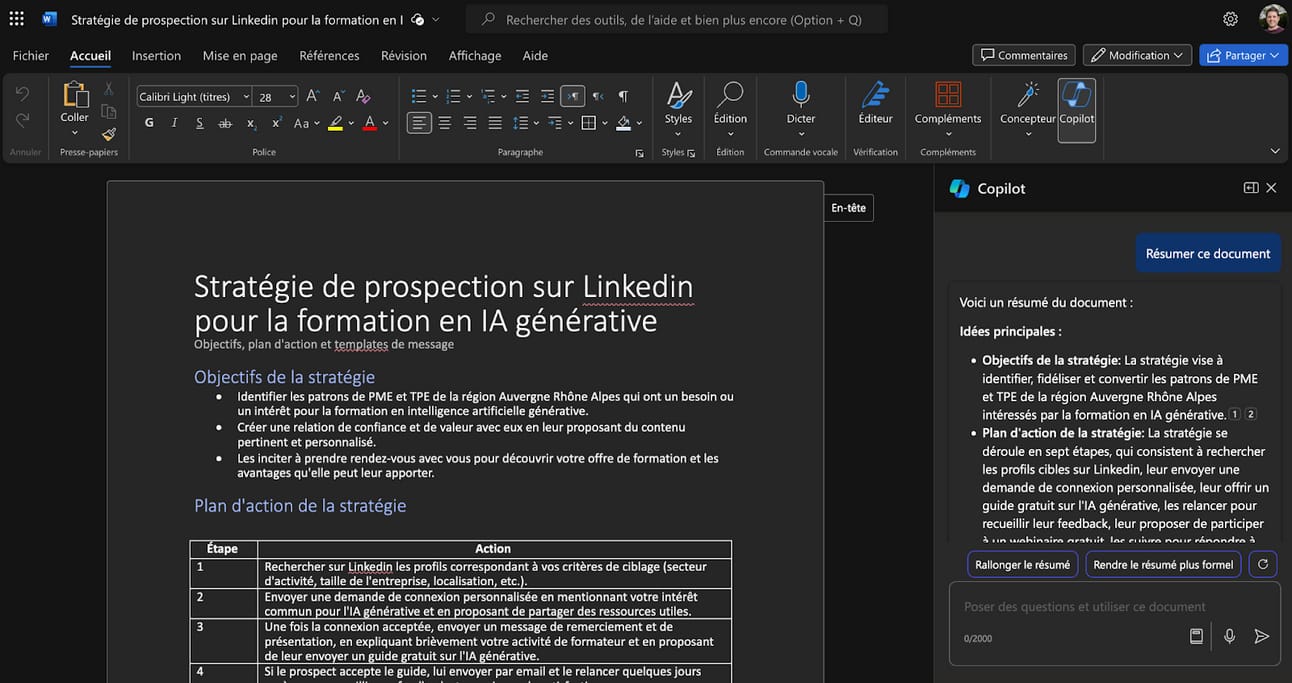Image resolution: width=1292 pixels, height=683 pixels.
Task: Click the Rallonger le résumé suggestion
Action: click(x=1022, y=564)
